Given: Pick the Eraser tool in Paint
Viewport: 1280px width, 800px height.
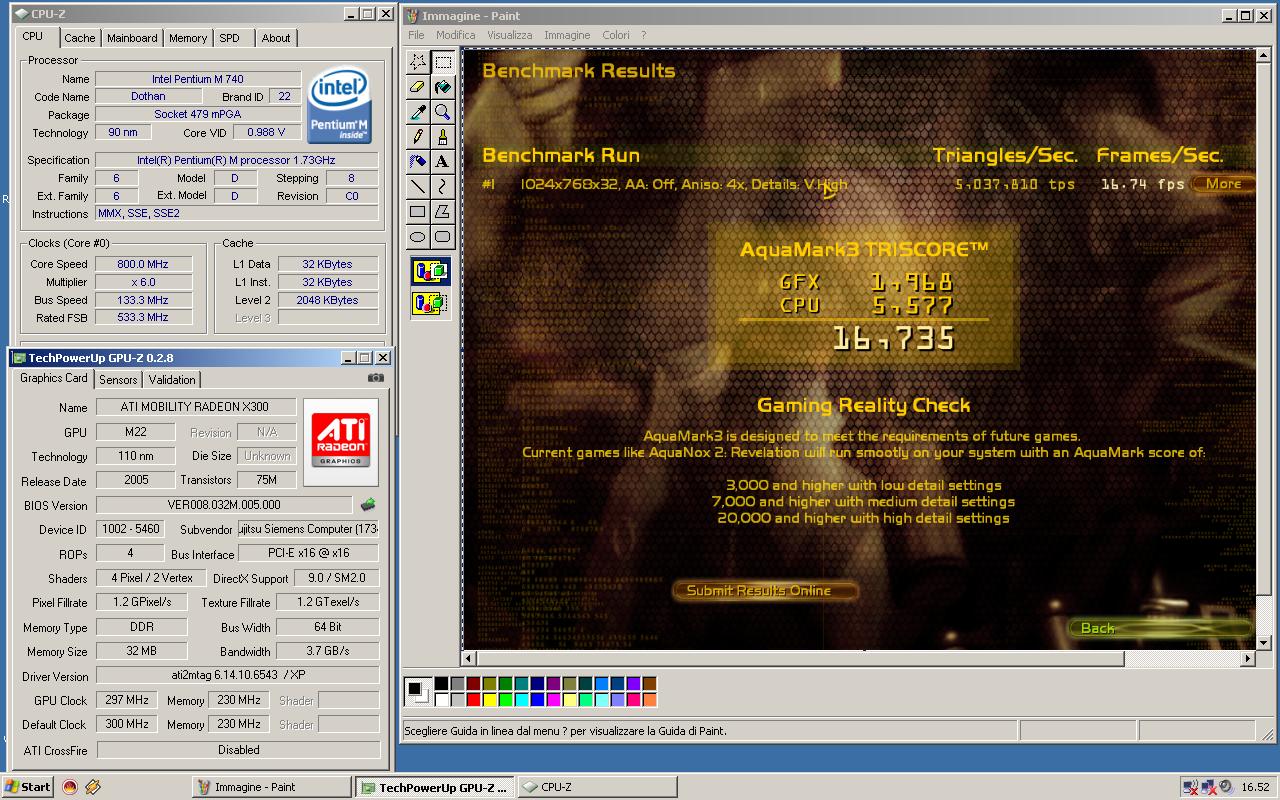Looking at the screenshot, I should click(418, 87).
